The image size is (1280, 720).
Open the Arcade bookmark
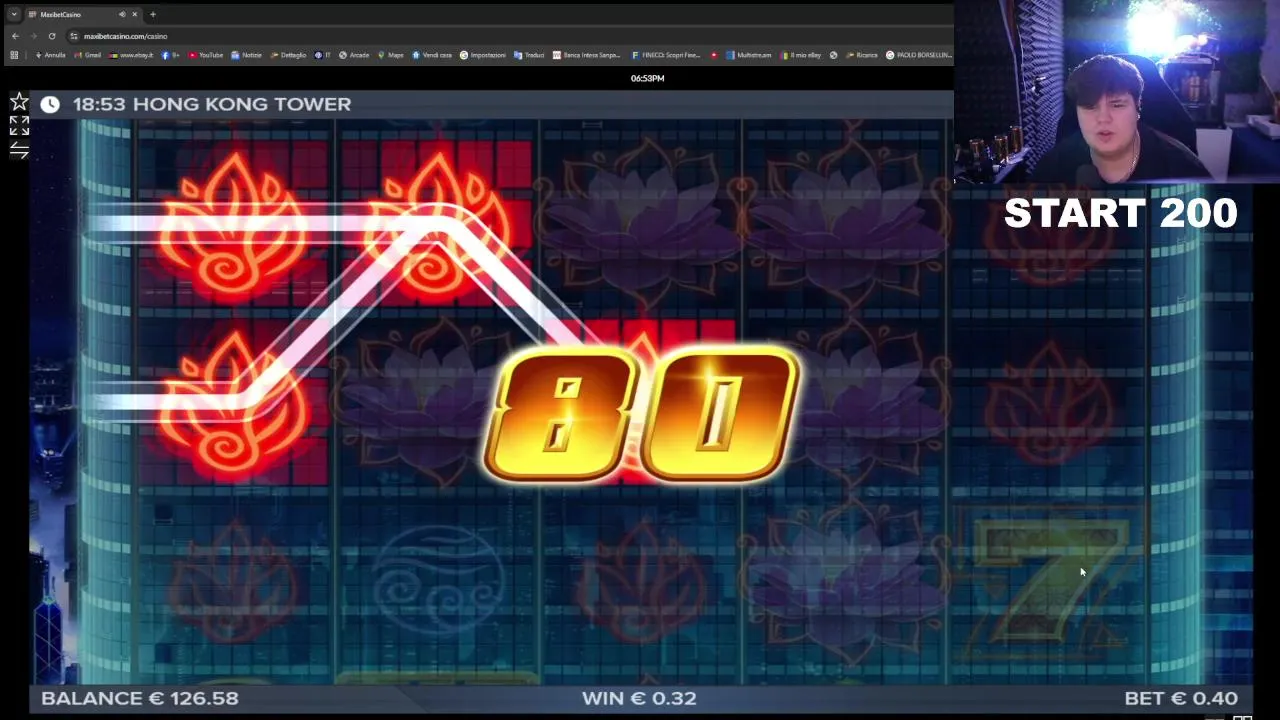pyautogui.click(x=354, y=55)
